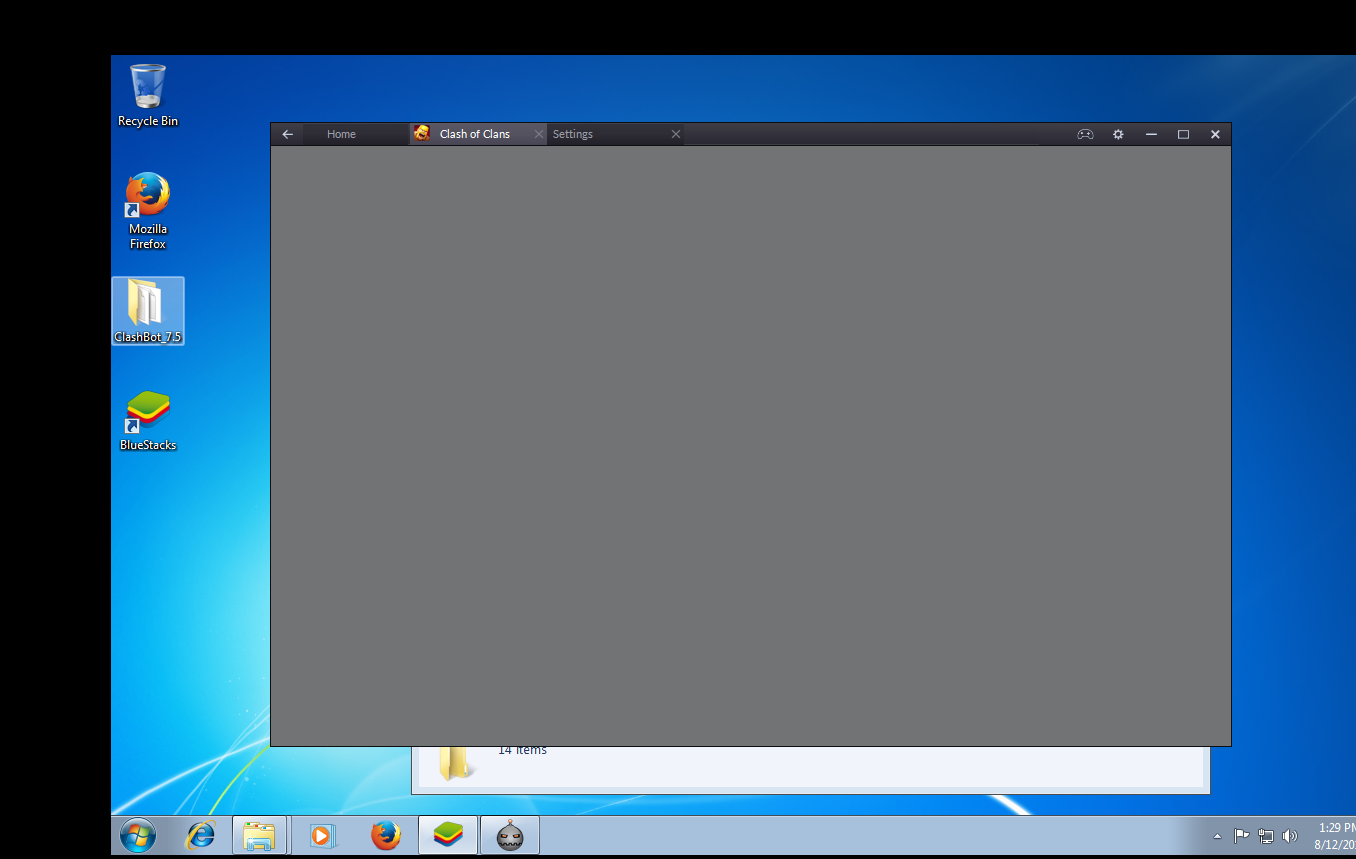Close the BlueStacks window
Screen dimensions: 1356x859
coord(1215,134)
